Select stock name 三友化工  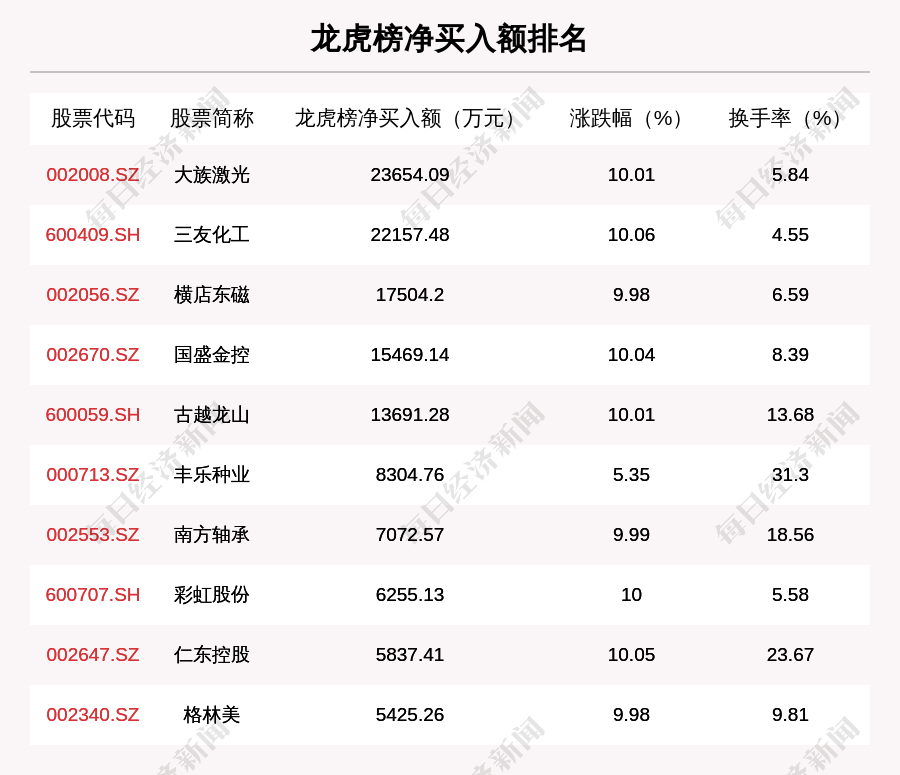(212, 235)
